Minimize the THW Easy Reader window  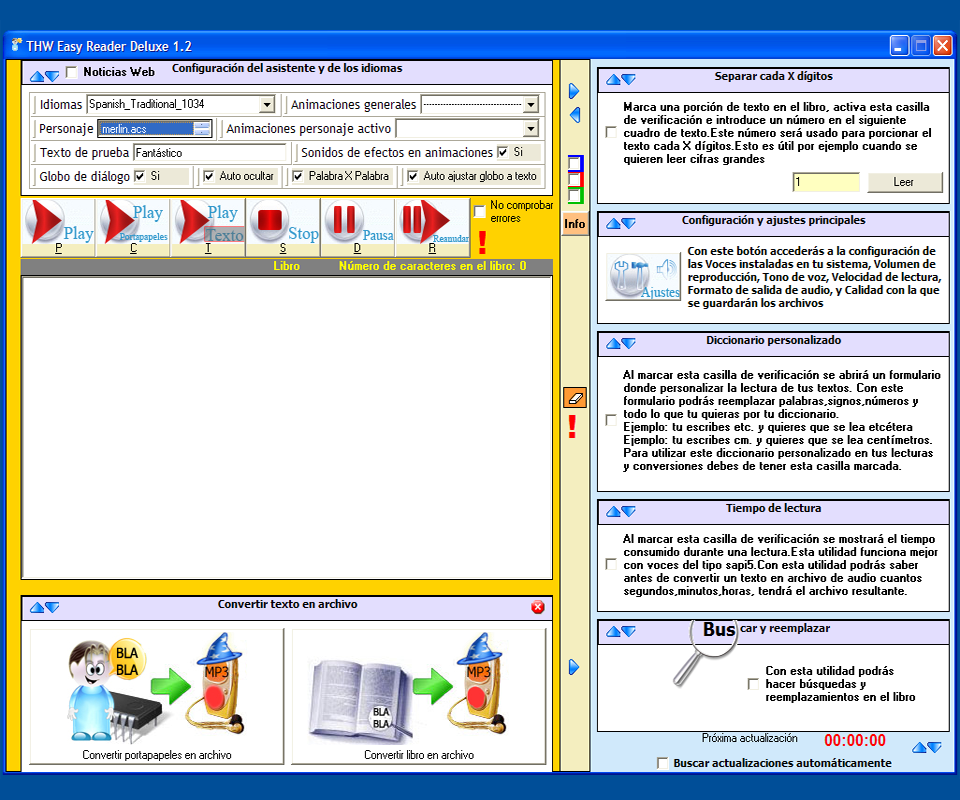(899, 46)
